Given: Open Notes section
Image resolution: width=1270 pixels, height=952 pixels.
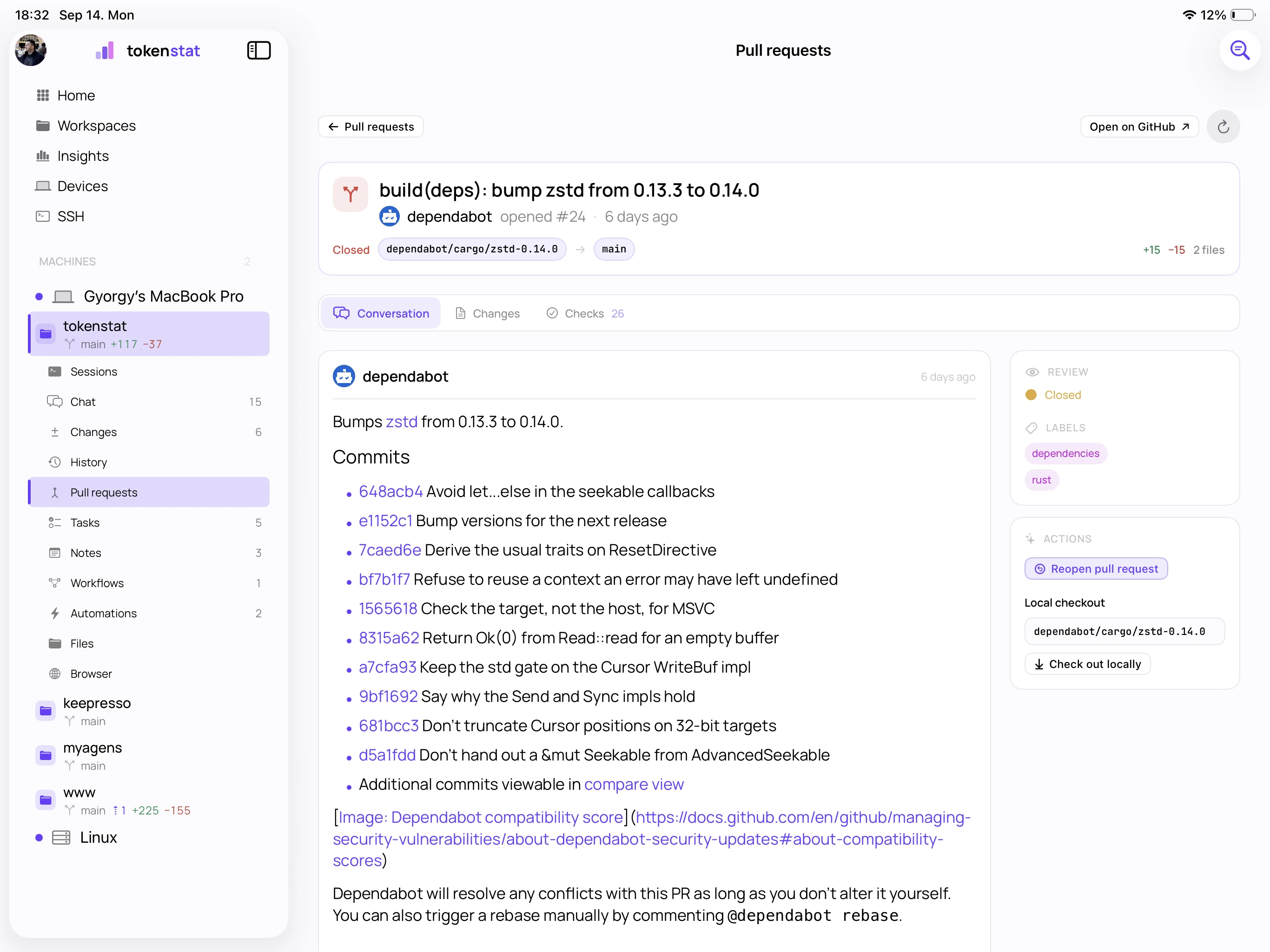Looking at the screenshot, I should (x=149, y=553).
